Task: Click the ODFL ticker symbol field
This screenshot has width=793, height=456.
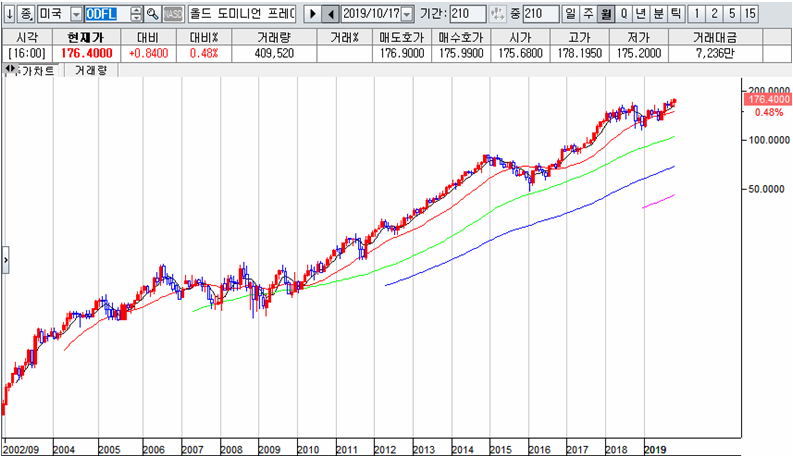Action: [107, 14]
